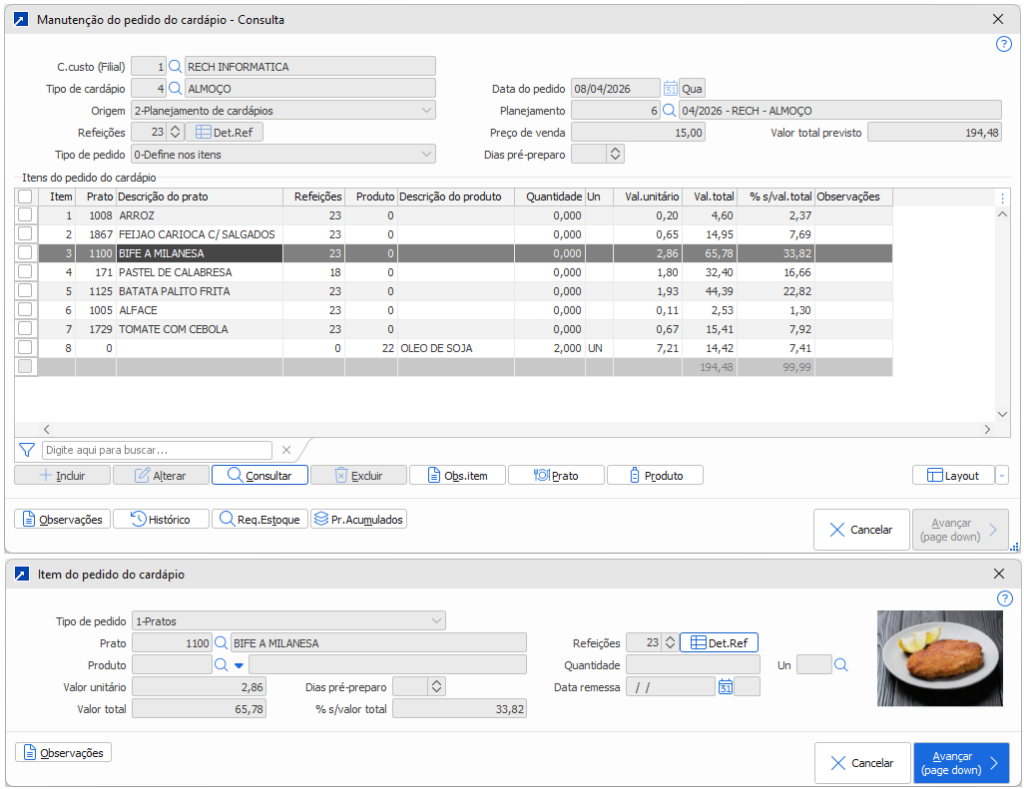1024x789 pixels.
Task: Open Obs.item for the selected item
Action: click(x=457, y=475)
